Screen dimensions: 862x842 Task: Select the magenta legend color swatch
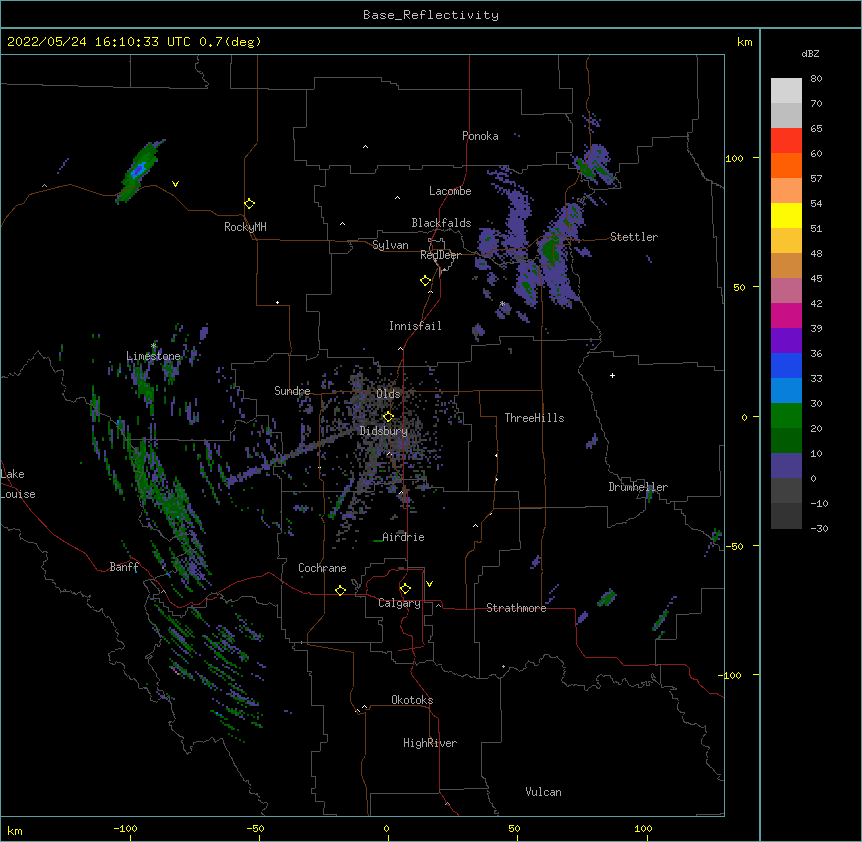[x=786, y=315]
